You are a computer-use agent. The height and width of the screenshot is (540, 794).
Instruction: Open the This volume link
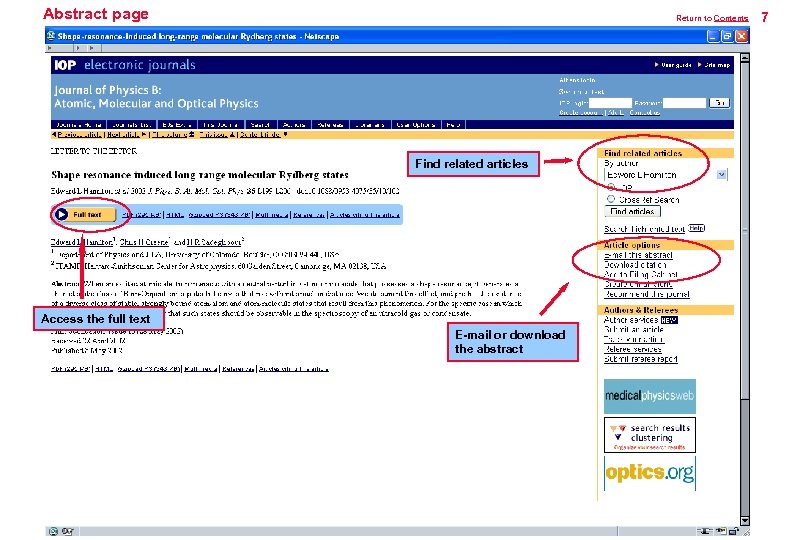(x=170, y=135)
